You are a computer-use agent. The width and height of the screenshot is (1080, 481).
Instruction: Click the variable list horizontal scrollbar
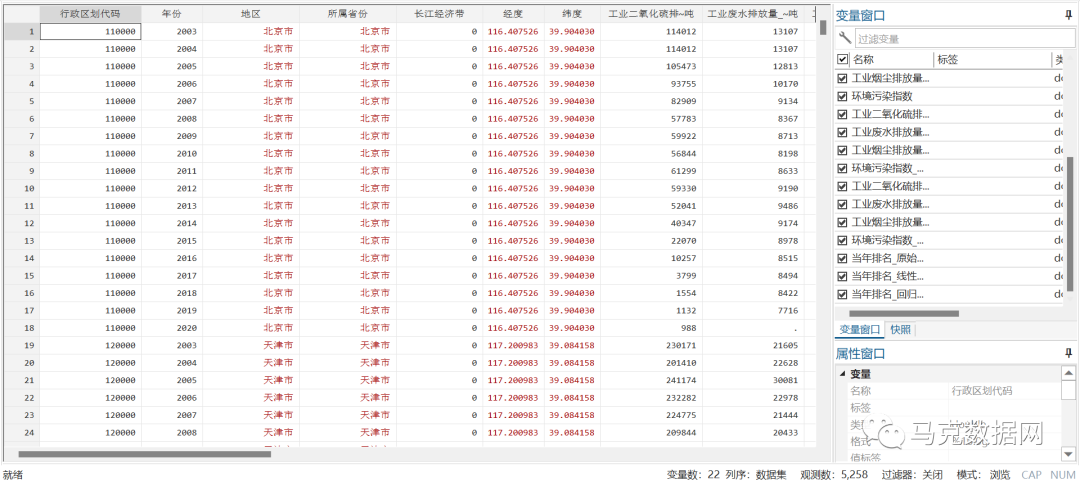coord(904,314)
